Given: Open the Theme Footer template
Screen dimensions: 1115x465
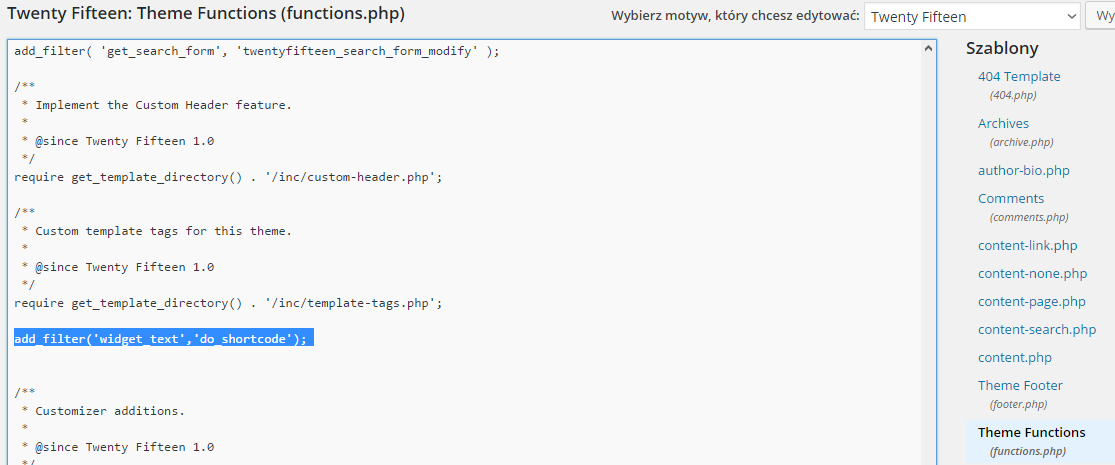Looking at the screenshot, I should (1020, 385).
